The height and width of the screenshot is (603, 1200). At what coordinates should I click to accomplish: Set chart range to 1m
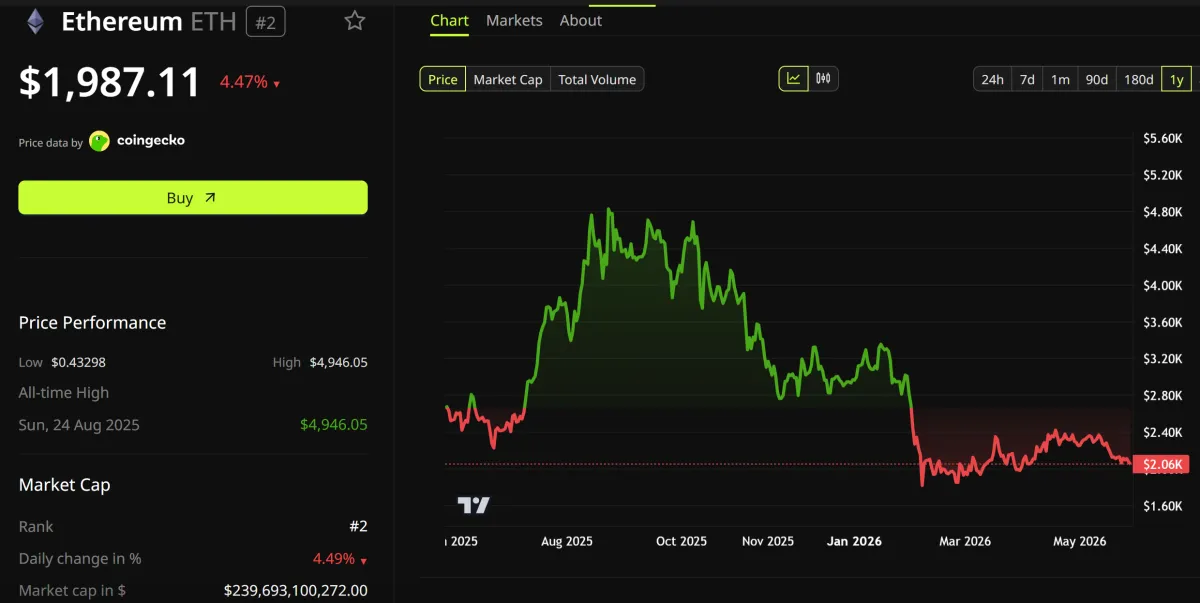[x=1060, y=79]
